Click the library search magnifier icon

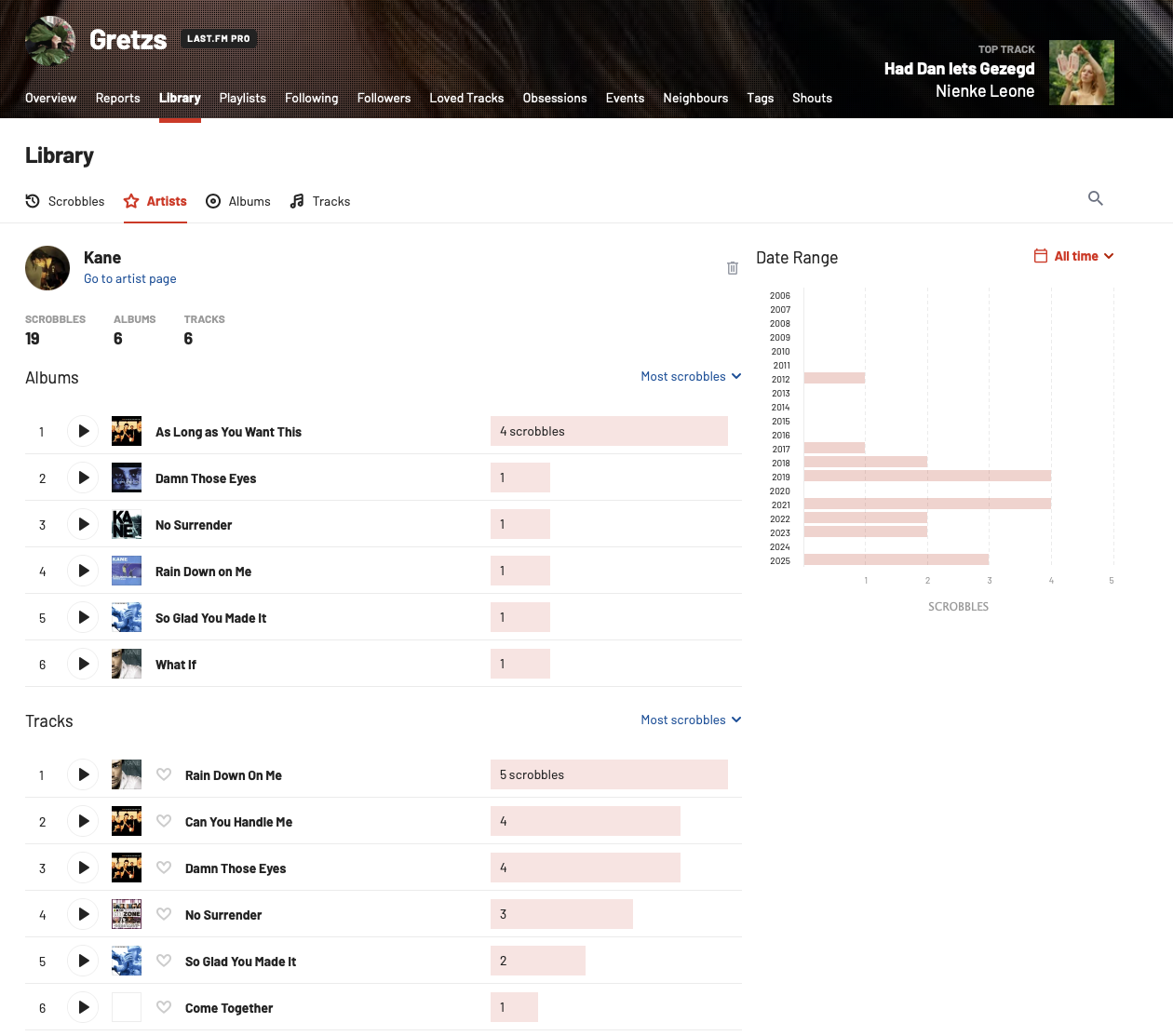coord(1096,198)
